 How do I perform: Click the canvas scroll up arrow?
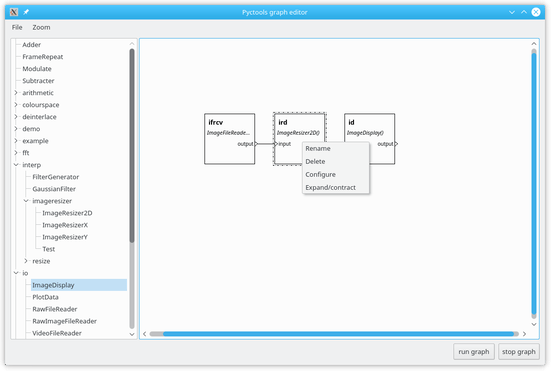534,44
